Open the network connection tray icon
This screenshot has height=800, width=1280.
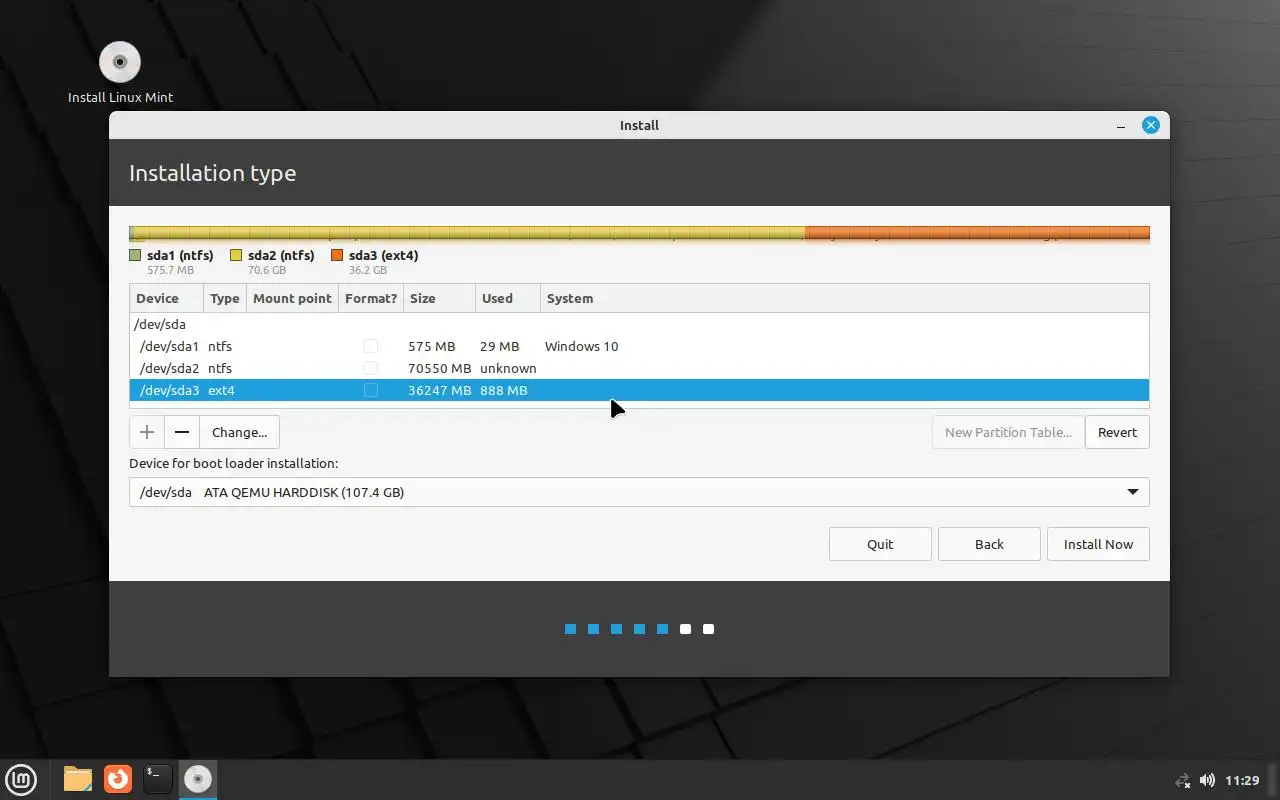(x=1183, y=780)
